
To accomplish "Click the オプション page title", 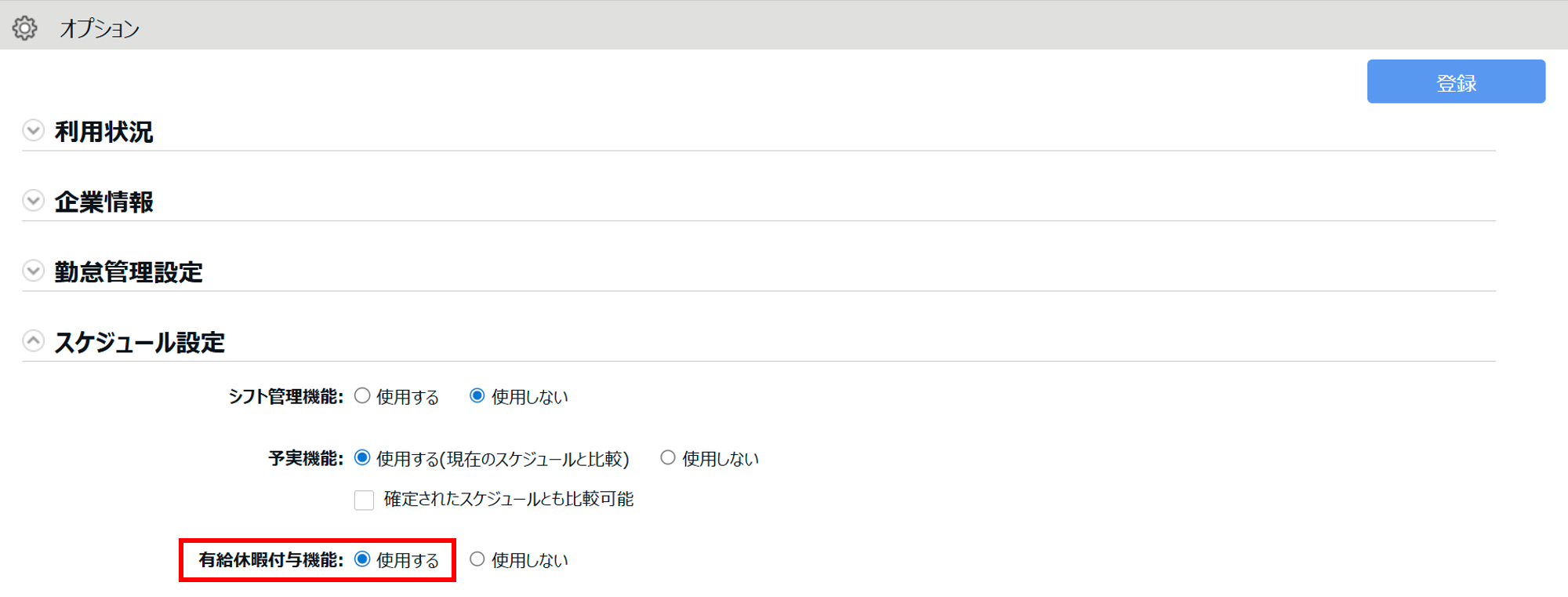I will tap(100, 29).
